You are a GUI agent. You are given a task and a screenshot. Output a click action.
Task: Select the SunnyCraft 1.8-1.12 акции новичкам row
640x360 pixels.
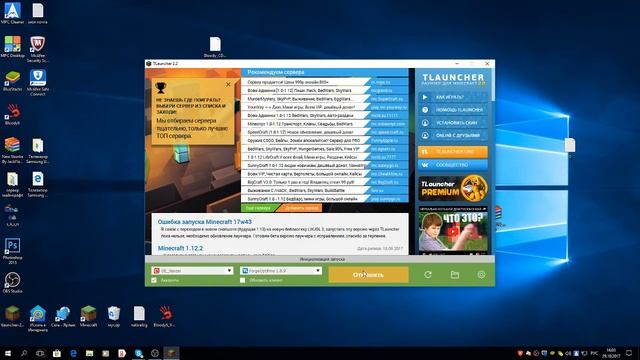324,166
